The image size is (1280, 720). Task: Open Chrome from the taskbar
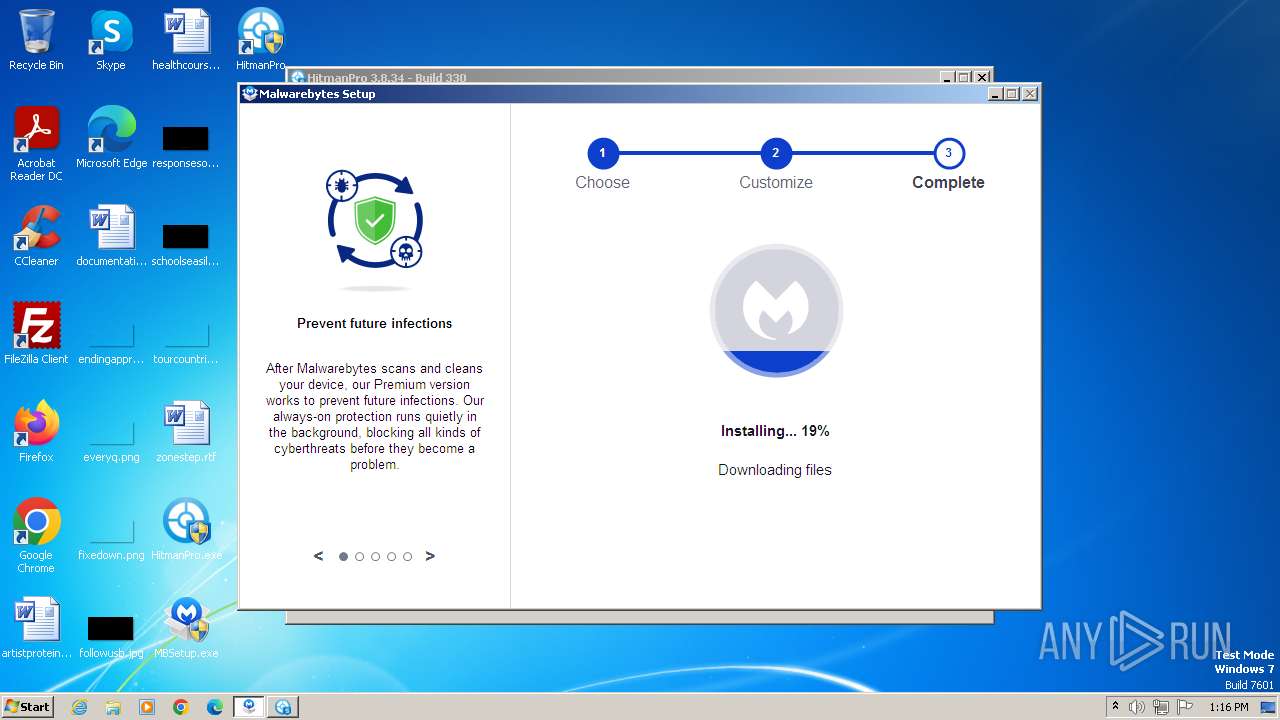pyautogui.click(x=181, y=707)
